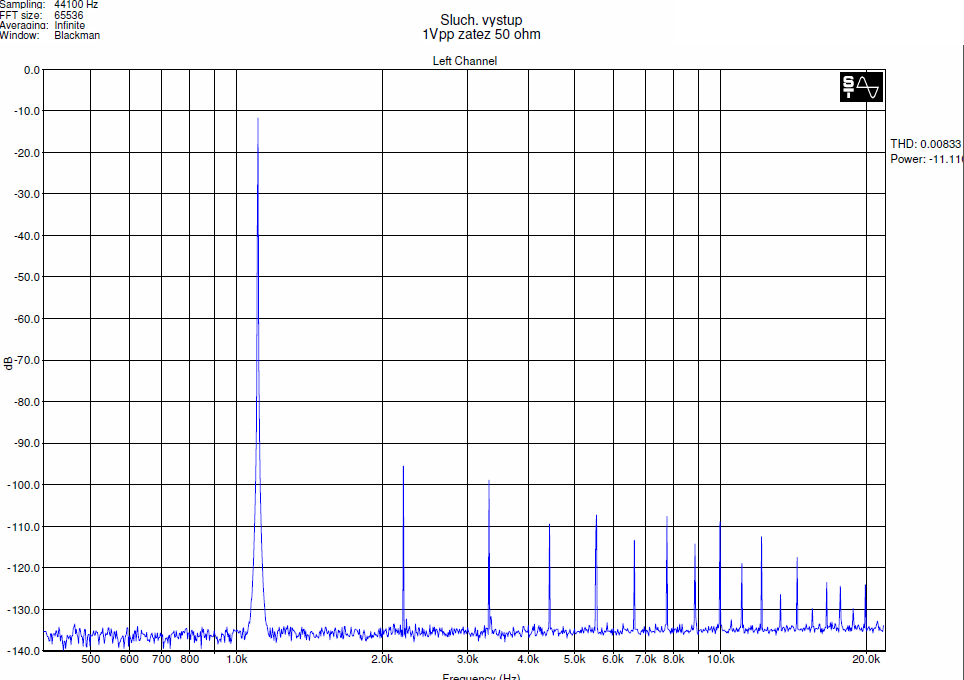This screenshot has height=680, width=964.
Task: Click the chart title 'Sluch. vystup'
Action: [x=481, y=20]
